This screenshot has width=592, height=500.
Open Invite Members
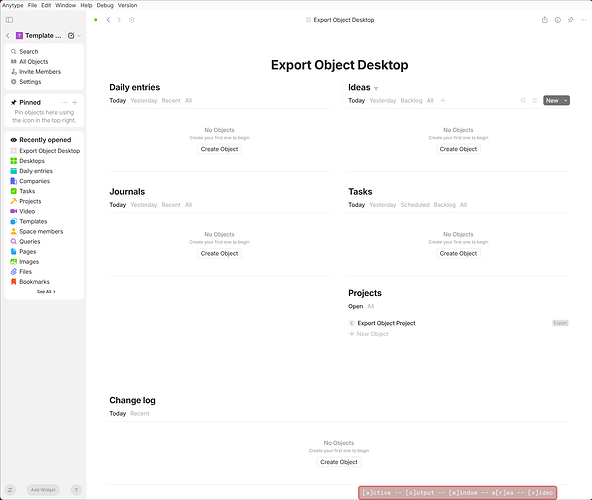pos(40,72)
